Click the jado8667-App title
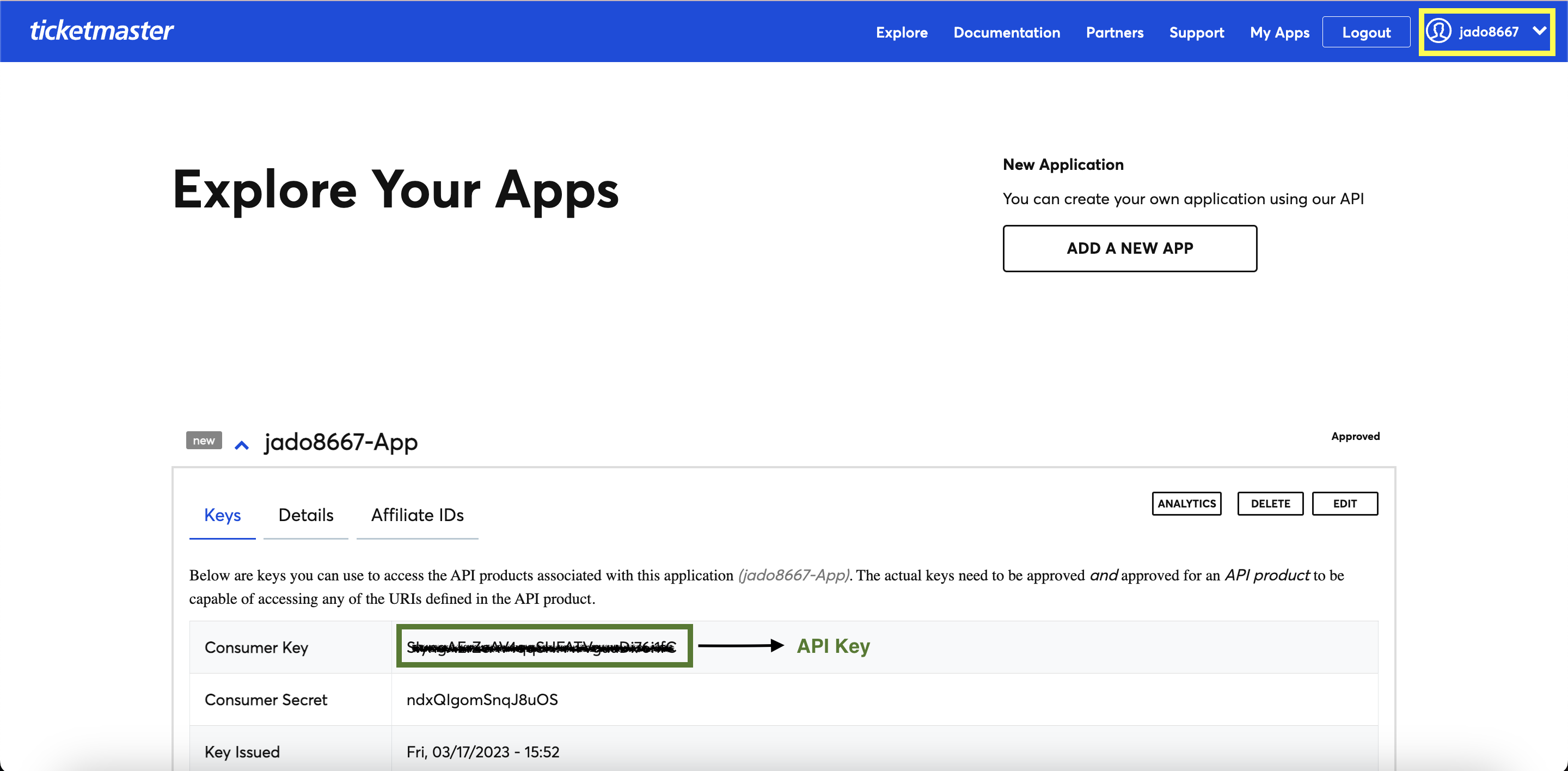The image size is (1568, 771). tap(341, 442)
